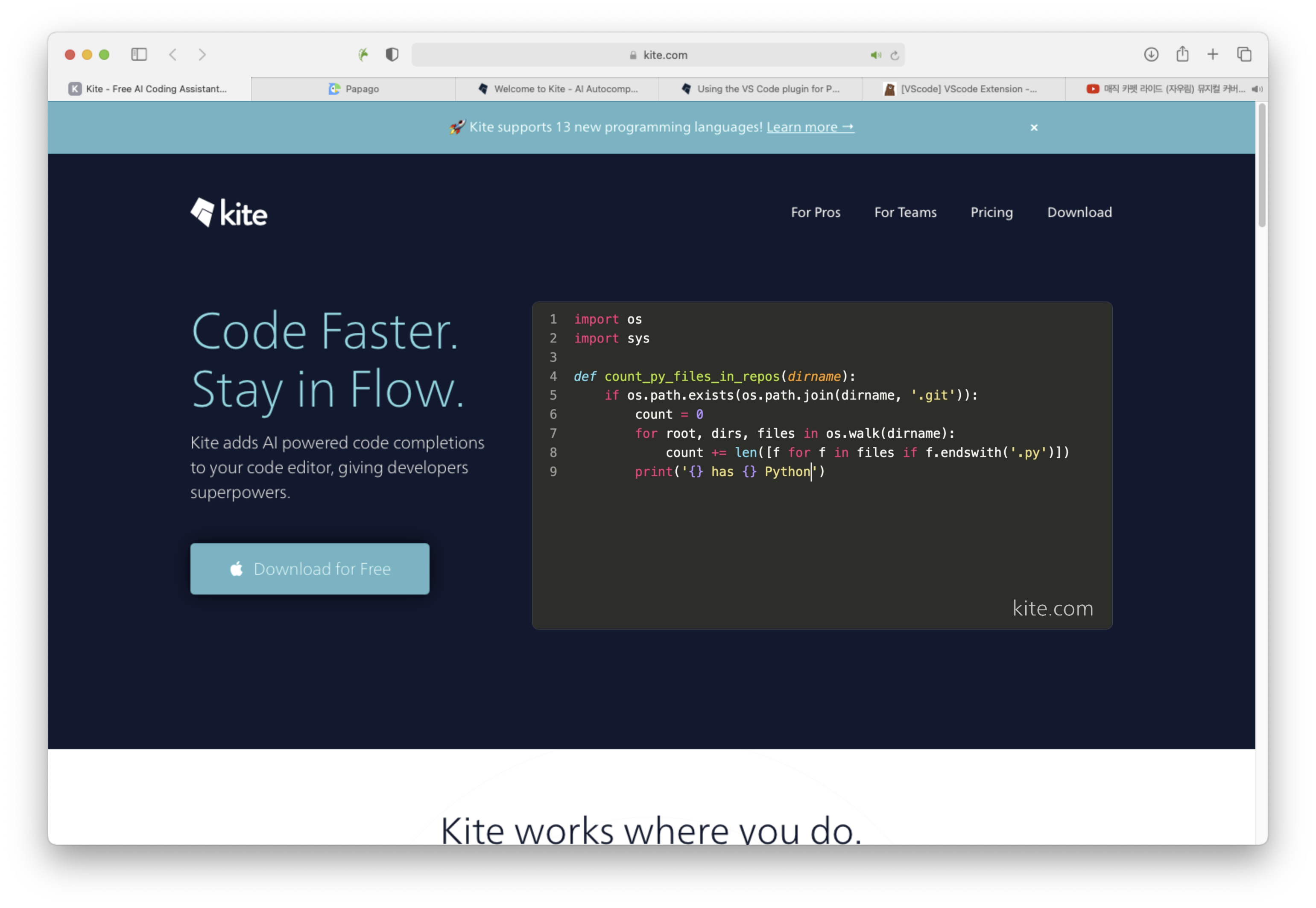Click the yellow minimize window button
The height and width of the screenshot is (908, 1316).
pos(87,55)
